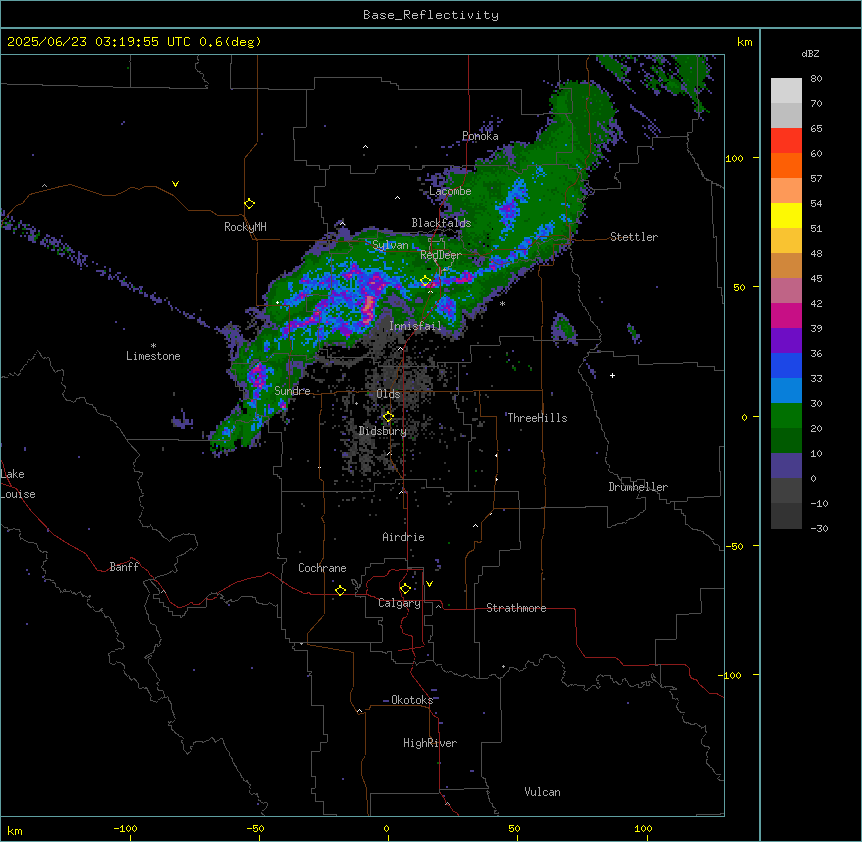
Task: Click the Ponoka label
Action: coord(480,136)
